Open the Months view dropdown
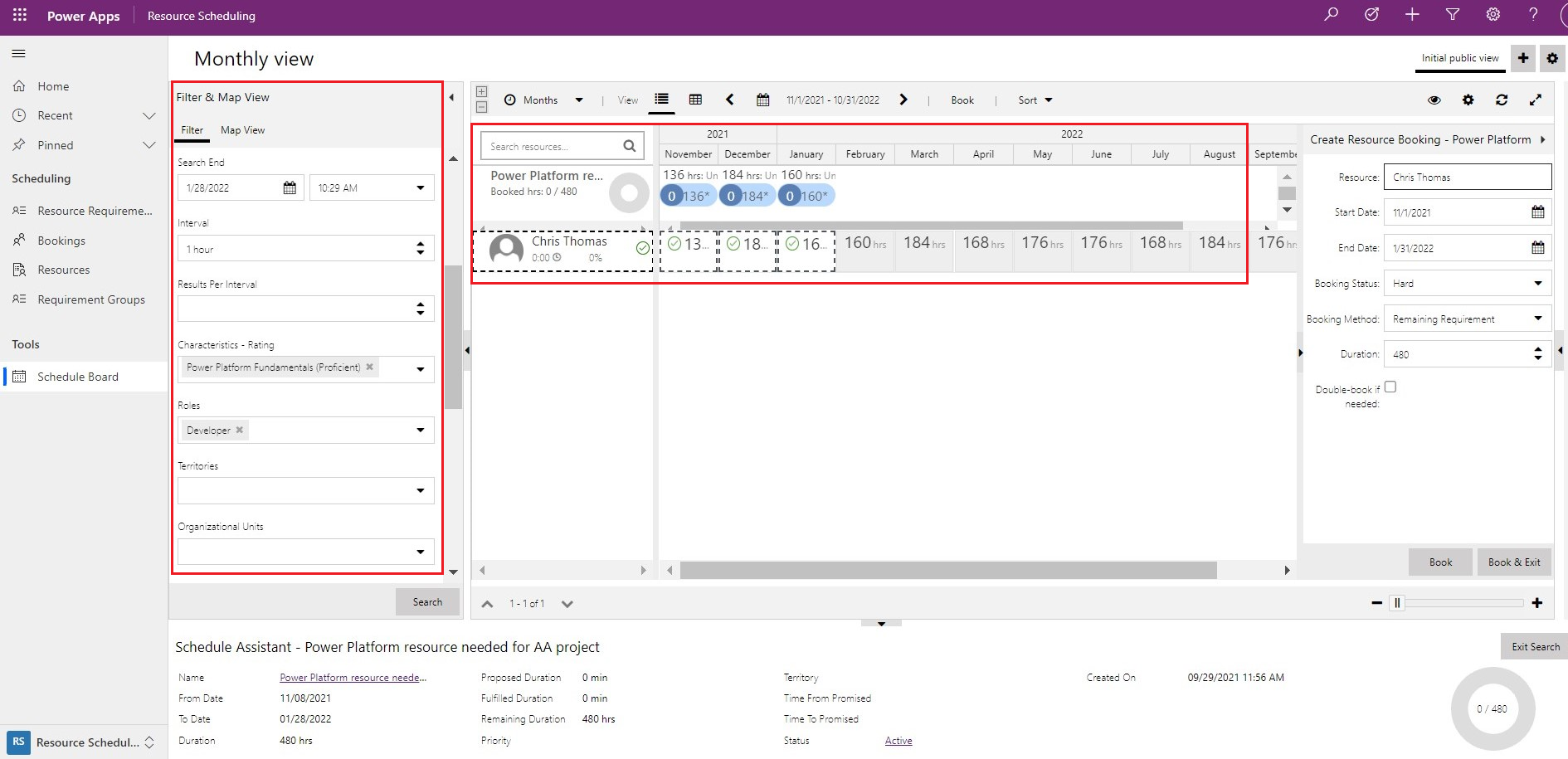Viewport: 1568px width, 759px height. 543,100
